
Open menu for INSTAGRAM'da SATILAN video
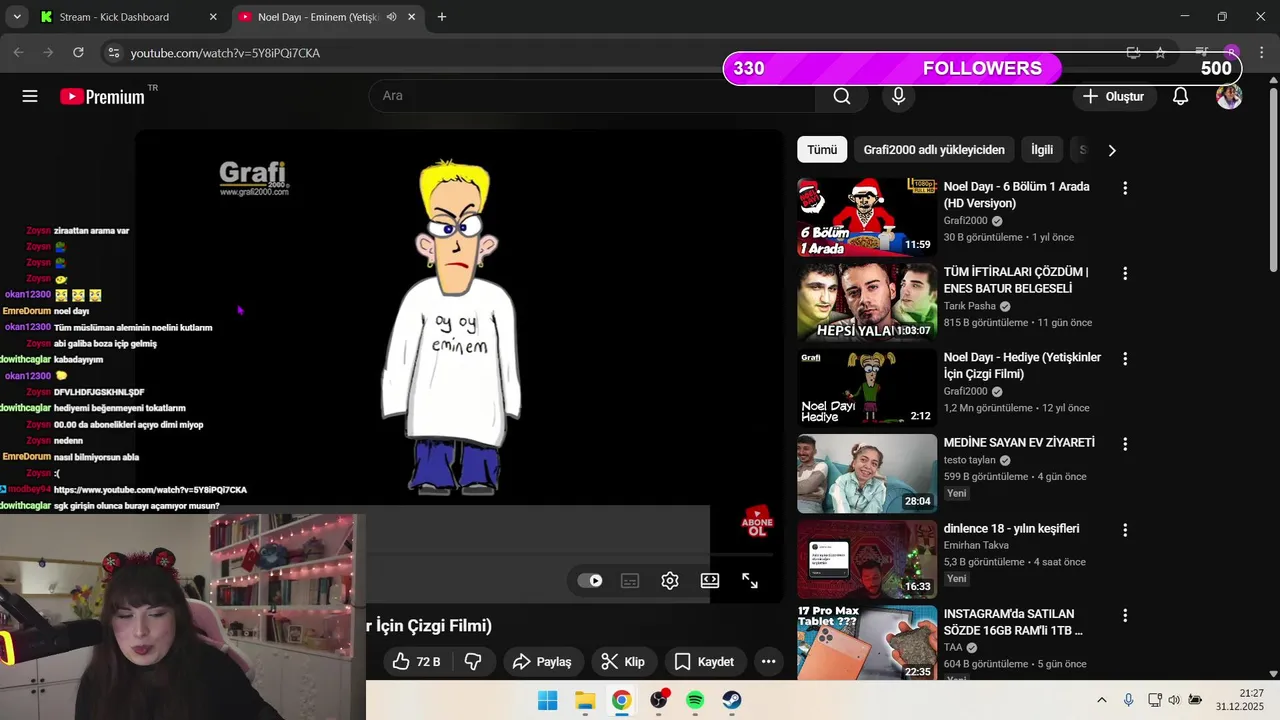(x=1125, y=615)
